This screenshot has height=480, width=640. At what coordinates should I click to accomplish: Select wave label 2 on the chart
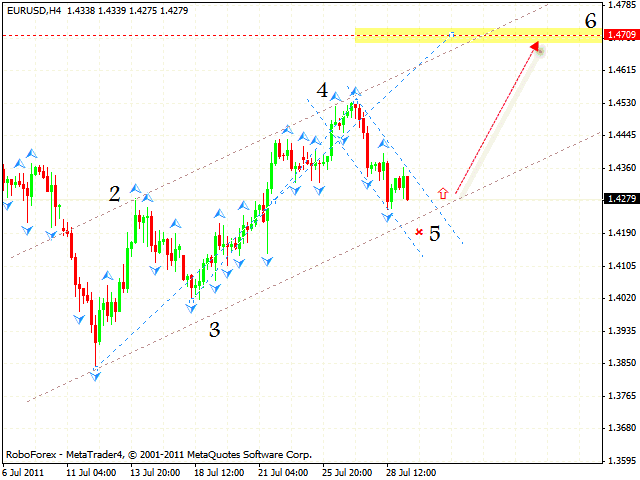[114, 193]
